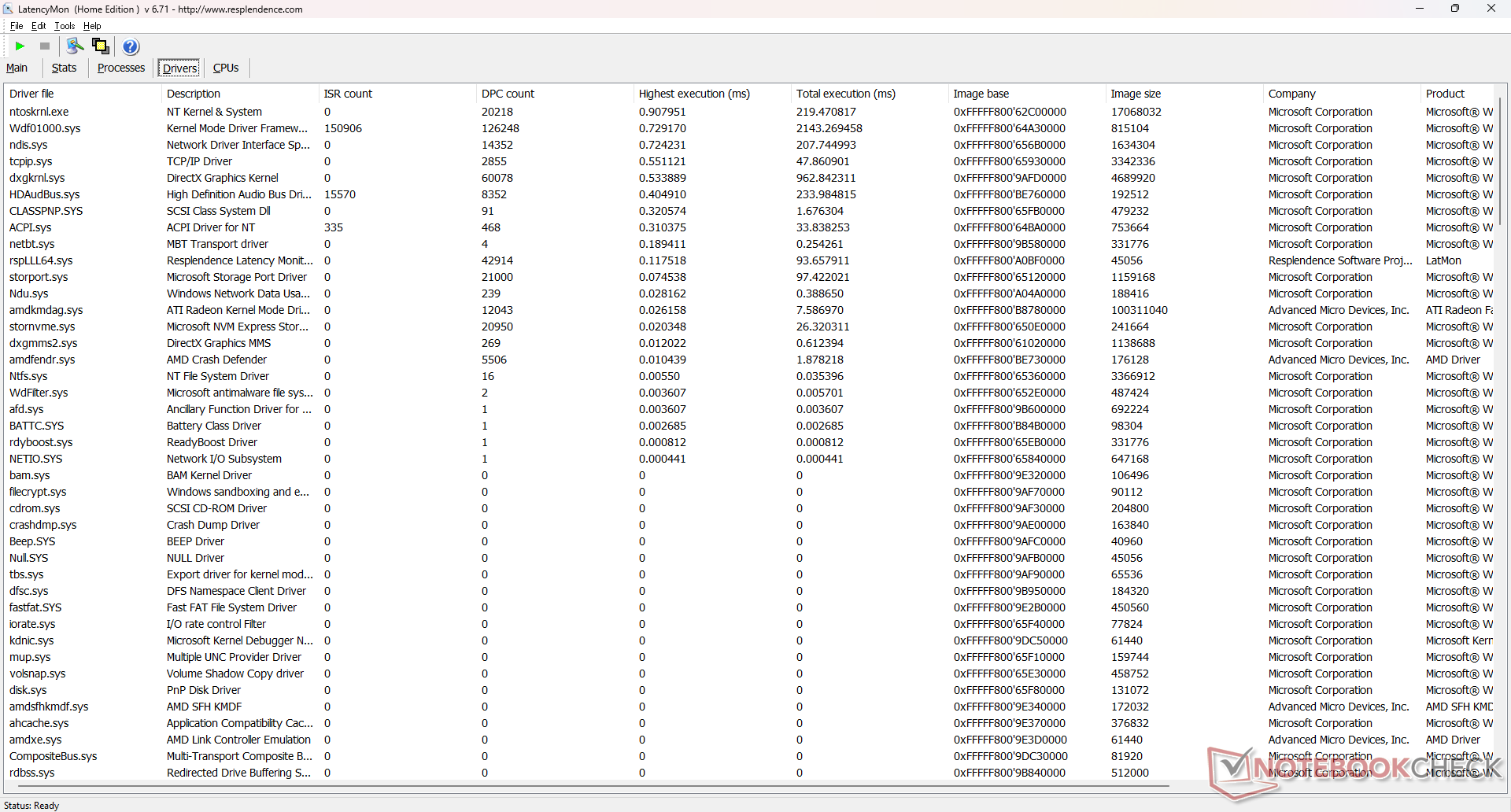Sort by the Product column header
The image size is (1511, 812).
pyautogui.click(x=1458, y=94)
